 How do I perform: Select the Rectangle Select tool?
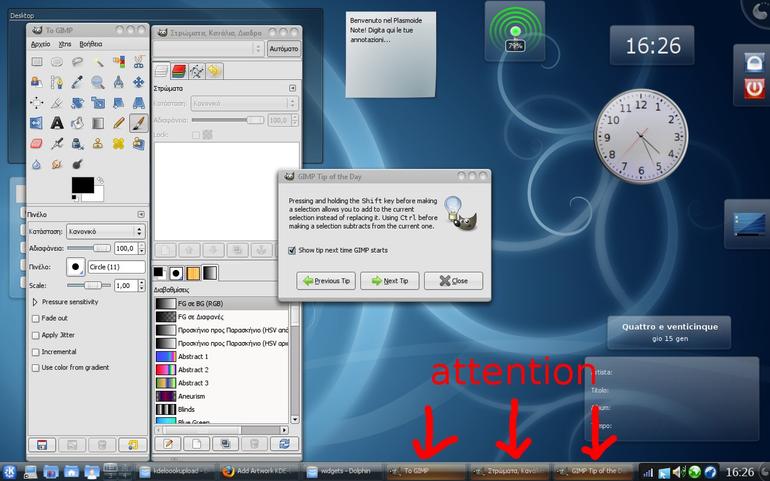36,62
